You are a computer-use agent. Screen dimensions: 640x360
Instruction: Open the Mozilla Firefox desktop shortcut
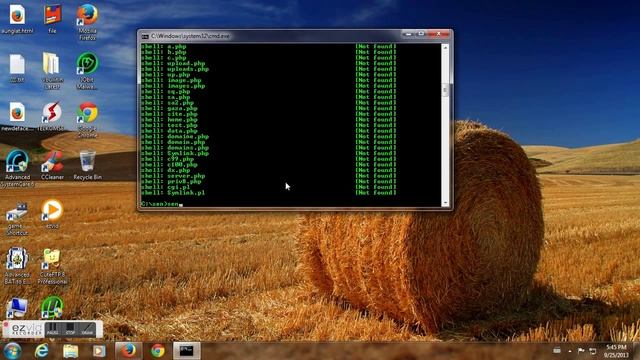pyautogui.click(x=87, y=22)
